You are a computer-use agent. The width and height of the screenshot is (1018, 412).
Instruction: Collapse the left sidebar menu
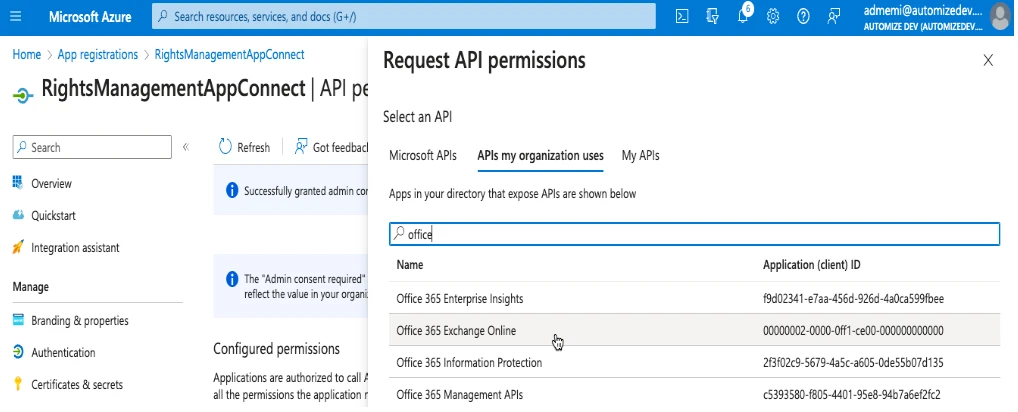(x=185, y=147)
